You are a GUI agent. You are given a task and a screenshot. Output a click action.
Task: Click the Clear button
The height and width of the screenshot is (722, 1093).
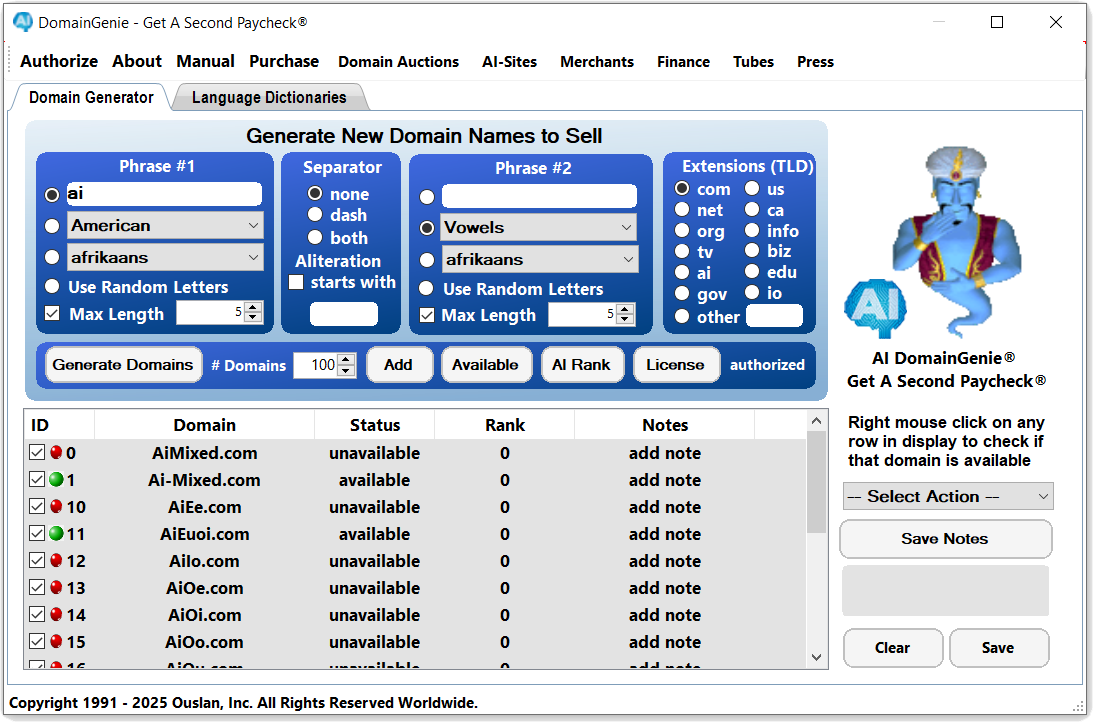point(892,647)
